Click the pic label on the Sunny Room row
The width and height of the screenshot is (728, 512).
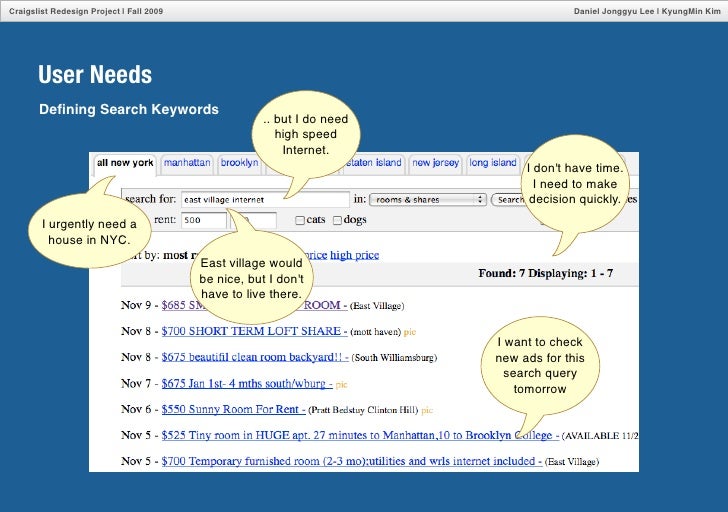[427, 410]
